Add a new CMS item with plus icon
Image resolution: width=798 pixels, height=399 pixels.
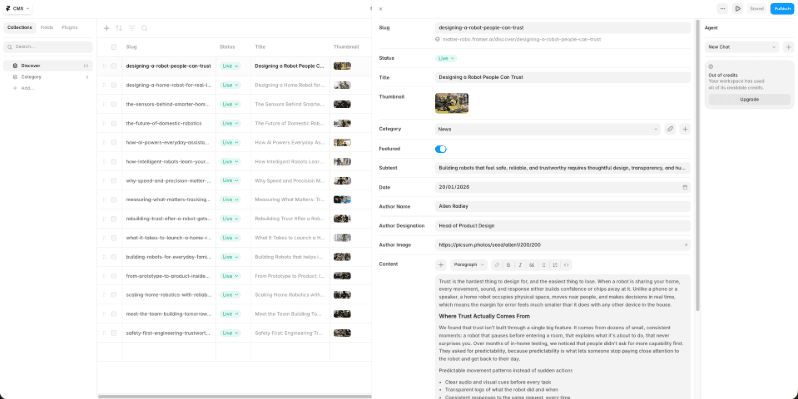[x=106, y=28]
